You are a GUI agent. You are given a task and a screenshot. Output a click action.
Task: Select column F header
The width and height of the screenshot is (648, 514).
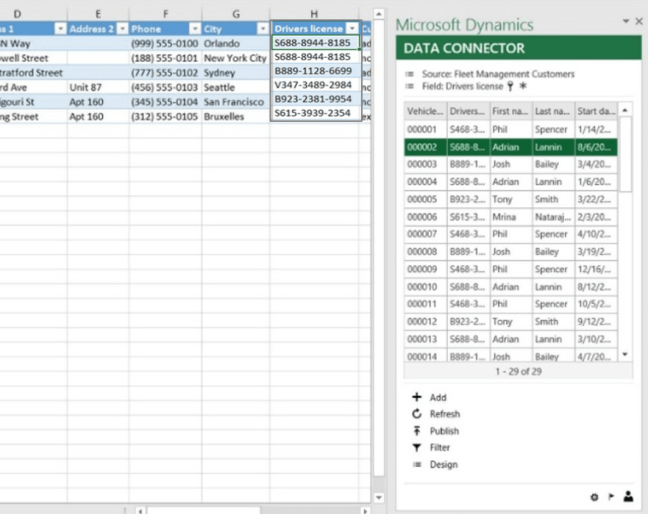165,14
